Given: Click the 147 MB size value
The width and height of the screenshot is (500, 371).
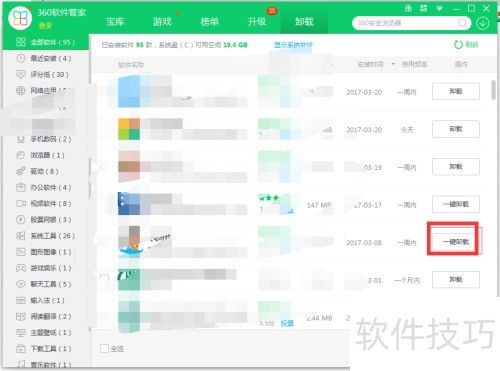Looking at the screenshot, I should tap(319, 205).
